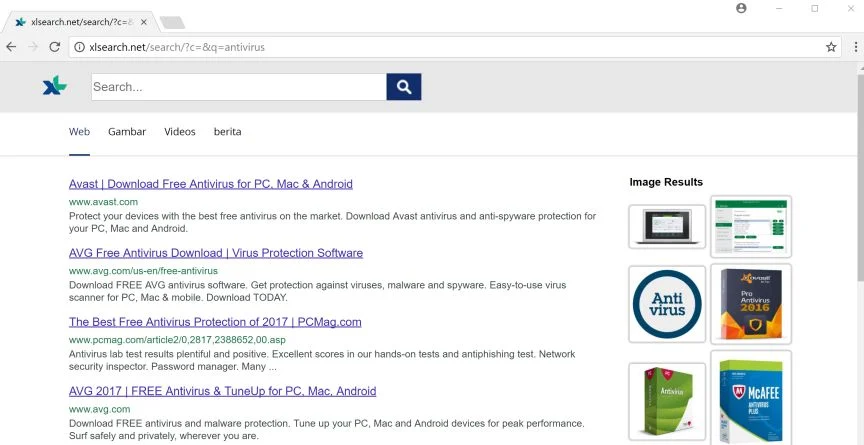This screenshot has width=864, height=445.
Task: Click the Image Results heading
Action: pos(666,182)
